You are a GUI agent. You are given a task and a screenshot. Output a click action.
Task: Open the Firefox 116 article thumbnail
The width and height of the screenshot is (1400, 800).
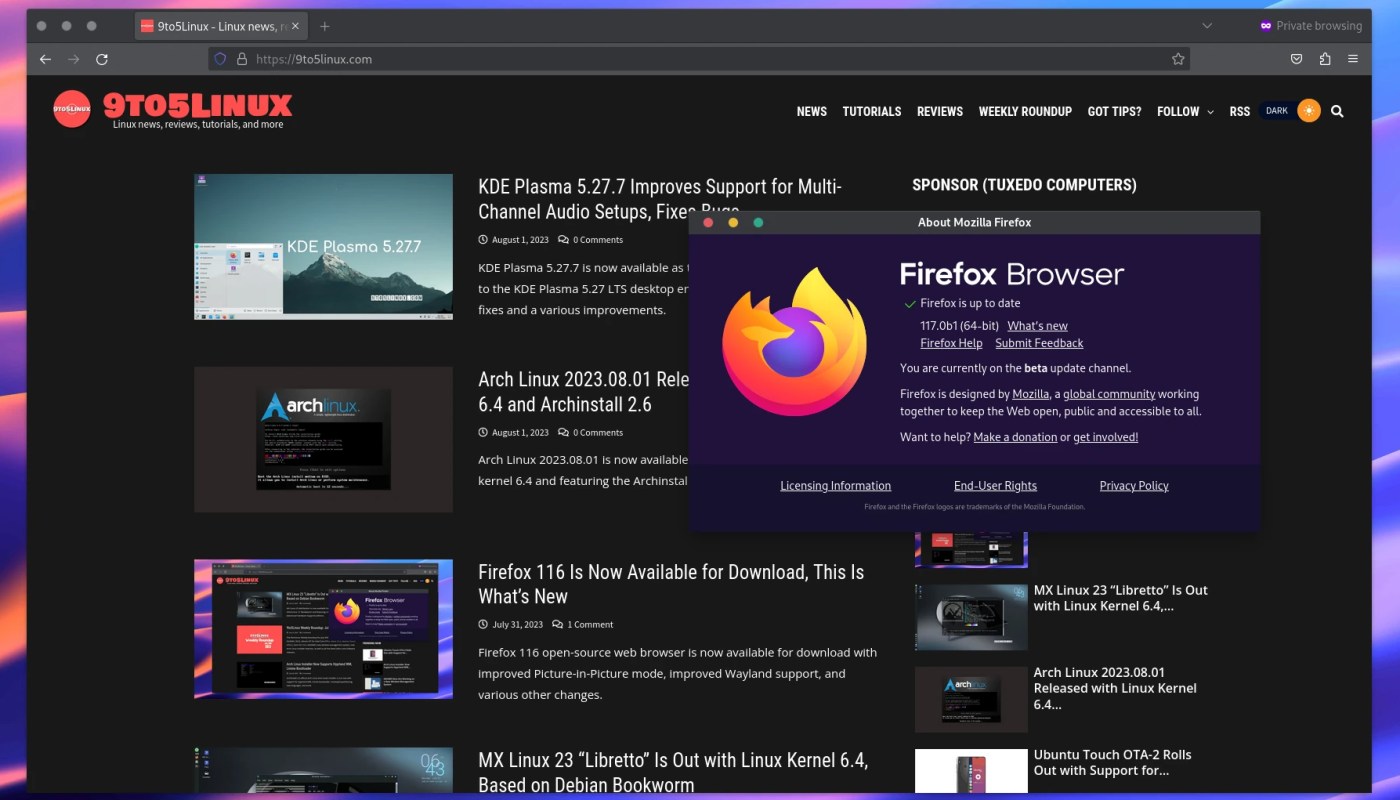[x=323, y=629]
